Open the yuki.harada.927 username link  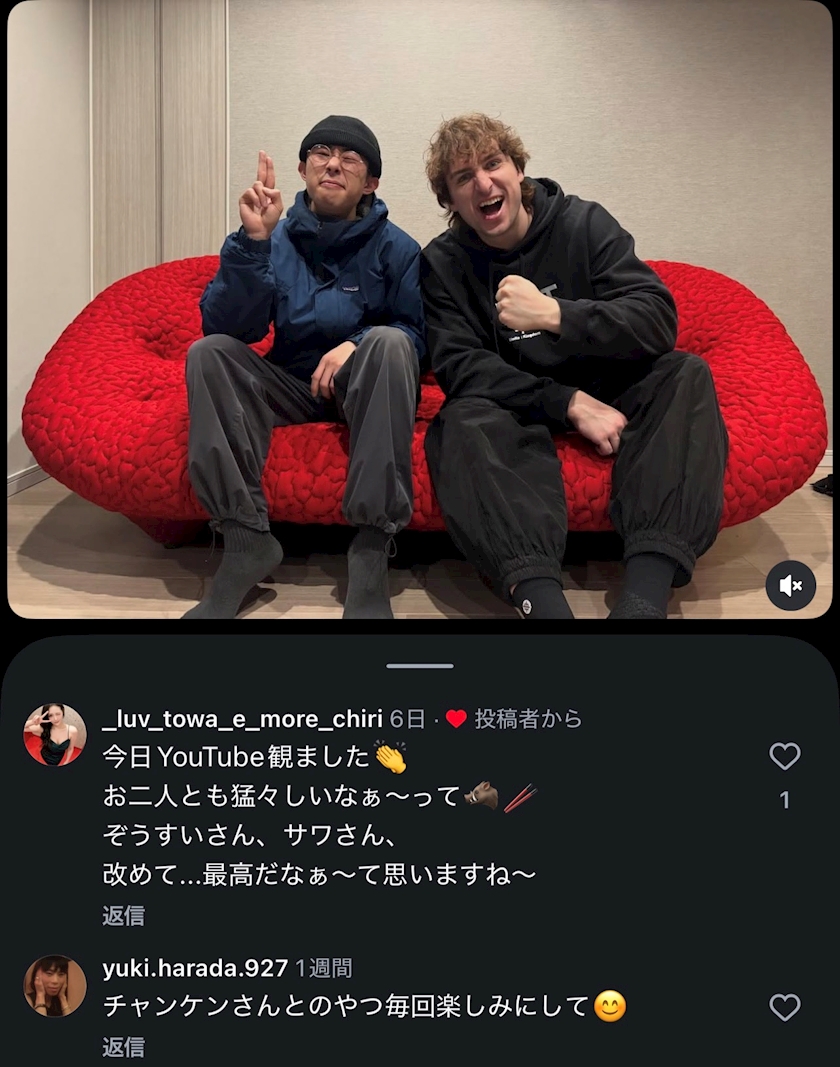195,968
